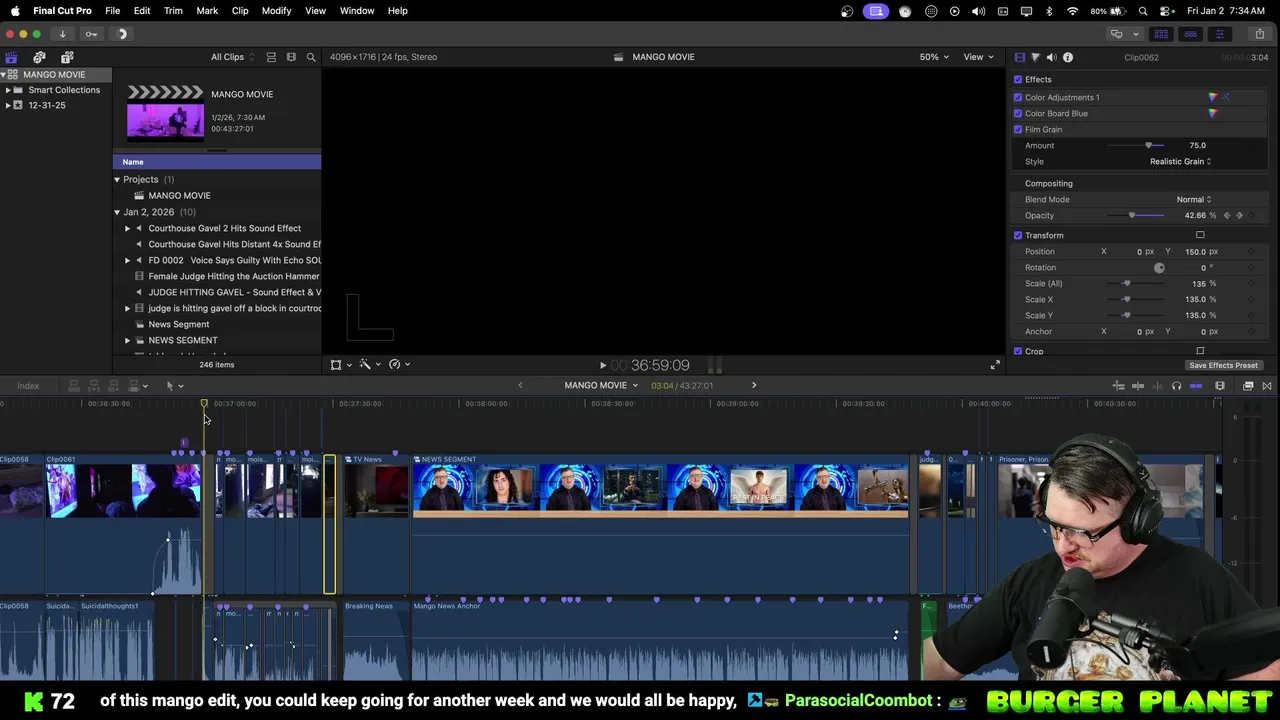
Task: Open the Keyword Editor key icon
Action: pyautogui.click(x=91, y=34)
